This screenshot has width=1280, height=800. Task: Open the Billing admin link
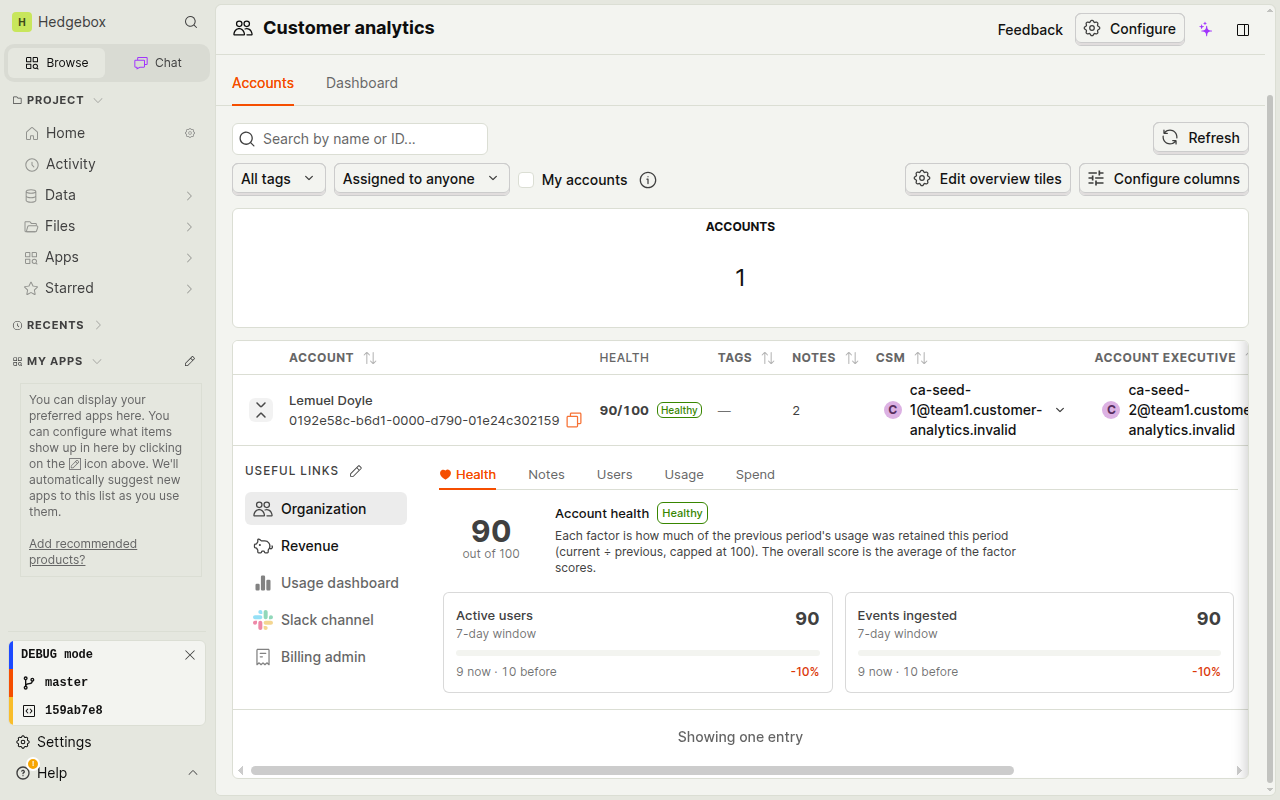point(326,657)
